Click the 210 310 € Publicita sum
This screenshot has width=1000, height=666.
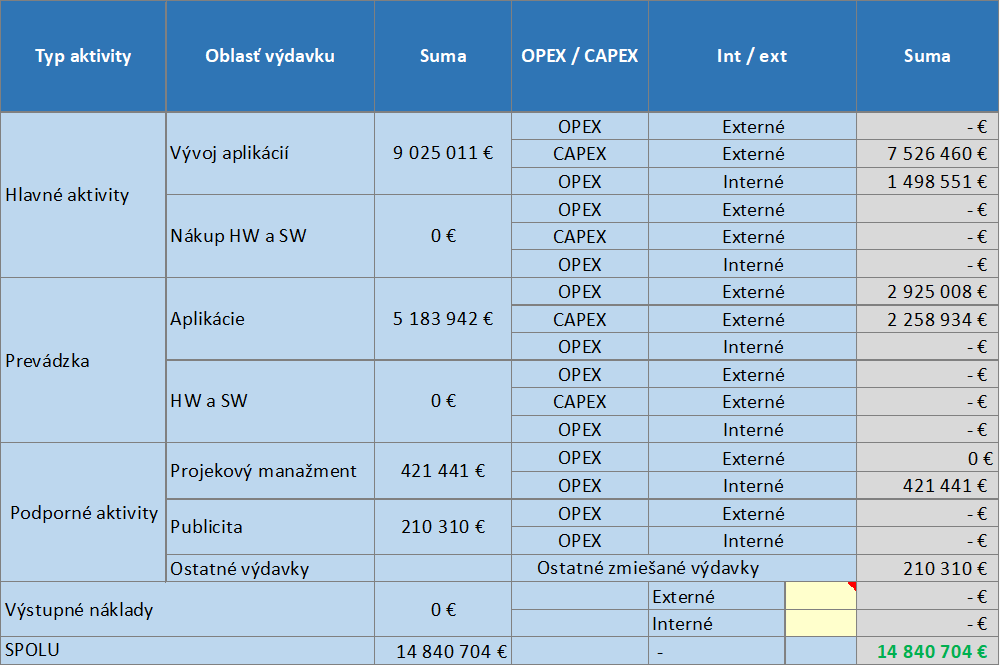pyautogui.click(x=443, y=527)
